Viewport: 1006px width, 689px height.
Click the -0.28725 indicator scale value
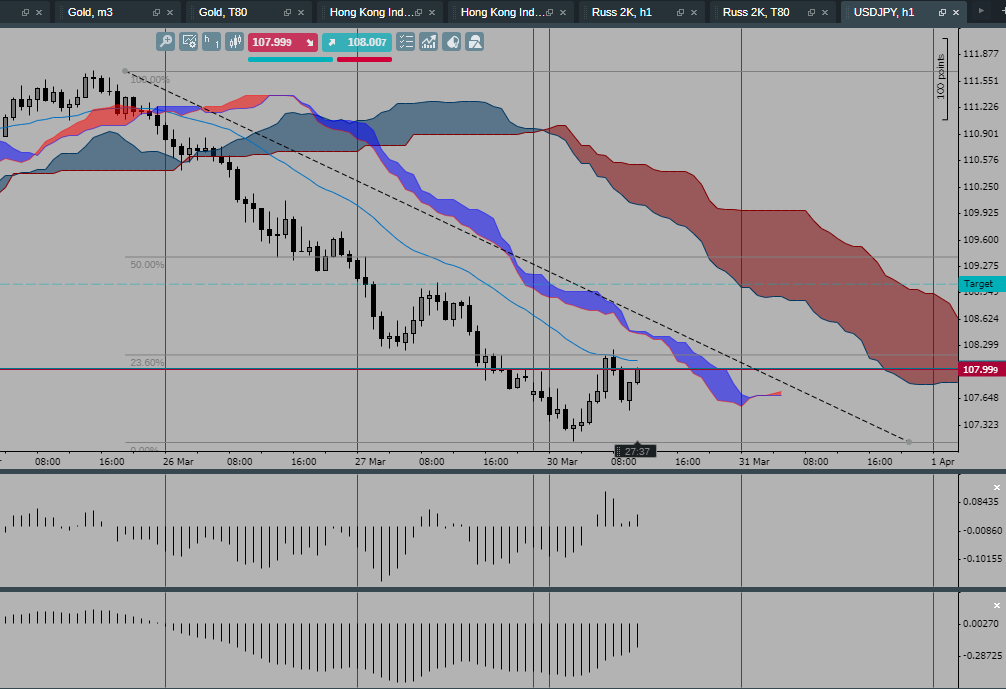point(981,656)
